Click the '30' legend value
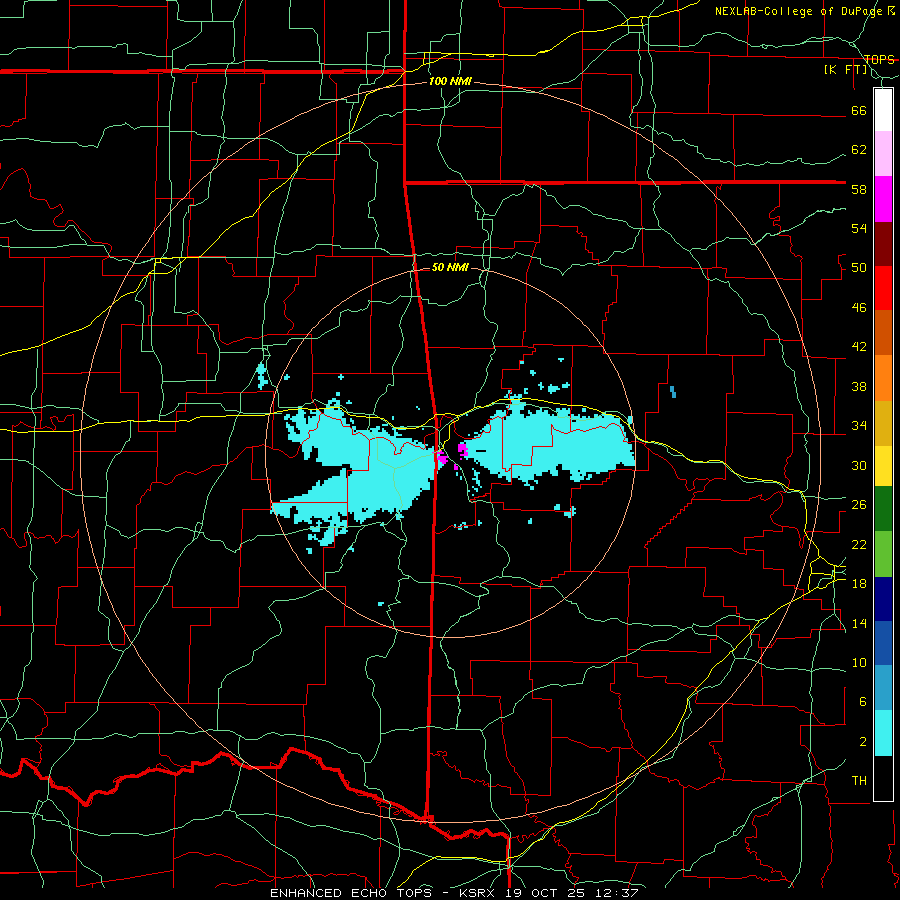This screenshot has height=900, width=900. click(859, 465)
